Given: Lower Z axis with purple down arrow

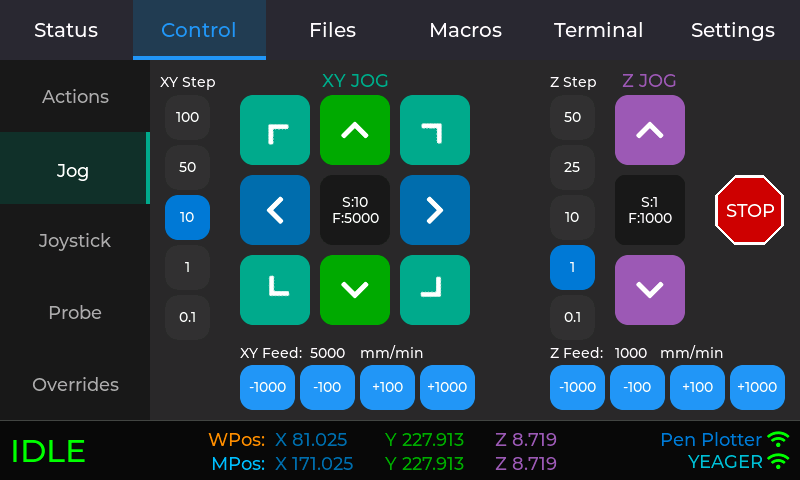Looking at the screenshot, I should 650,290.
